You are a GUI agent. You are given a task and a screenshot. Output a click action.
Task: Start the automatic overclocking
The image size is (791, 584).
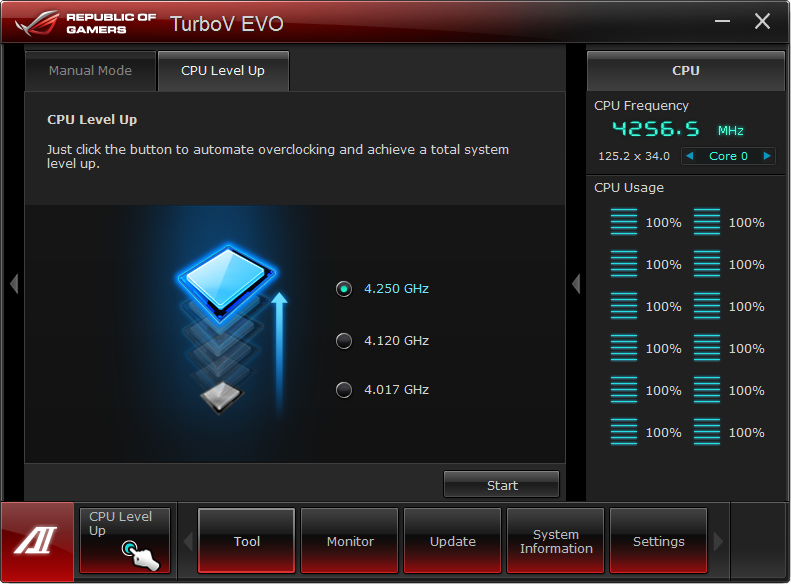pyautogui.click(x=501, y=485)
